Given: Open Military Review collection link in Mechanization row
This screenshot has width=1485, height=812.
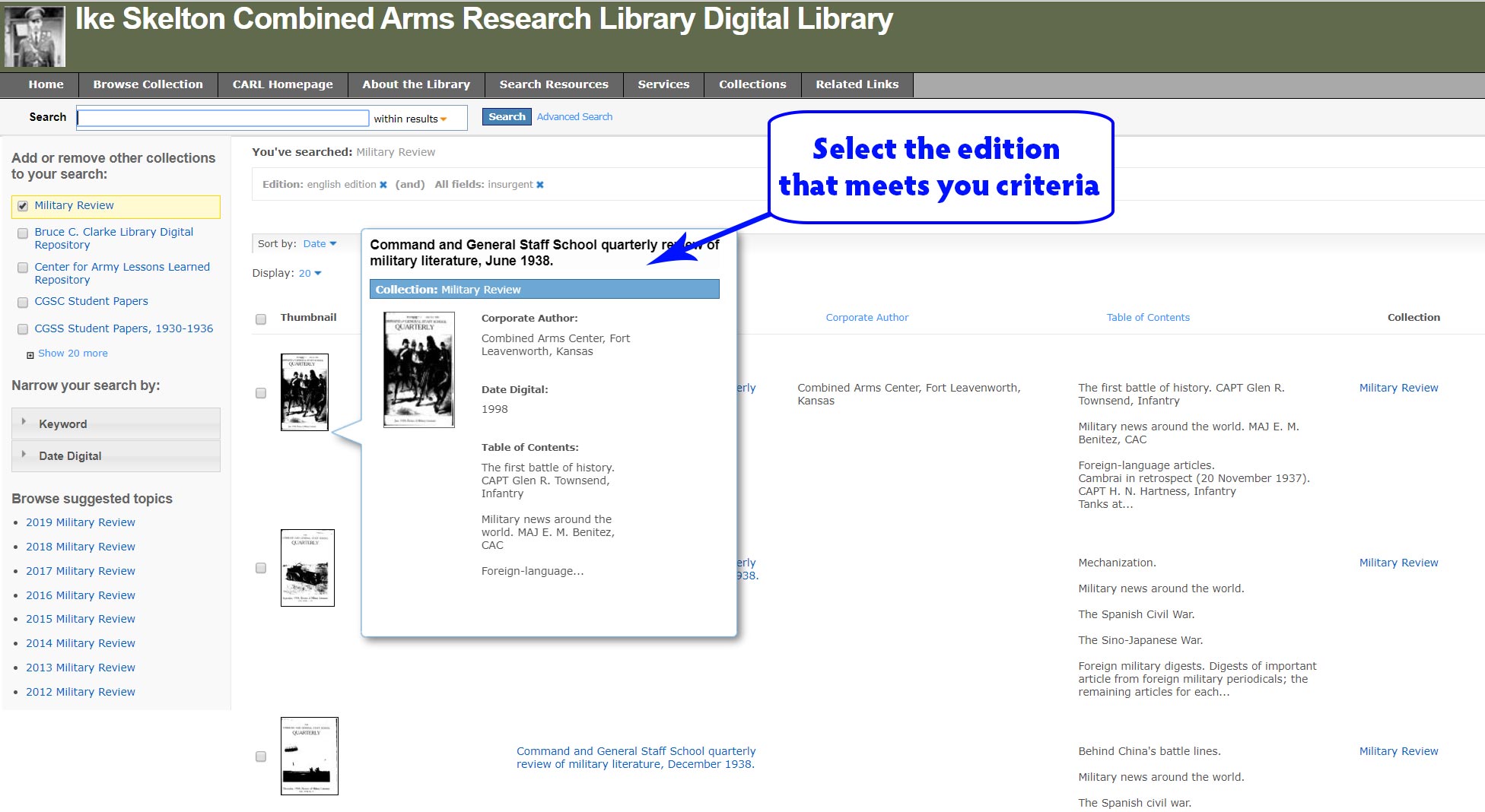Looking at the screenshot, I should tap(1398, 563).
